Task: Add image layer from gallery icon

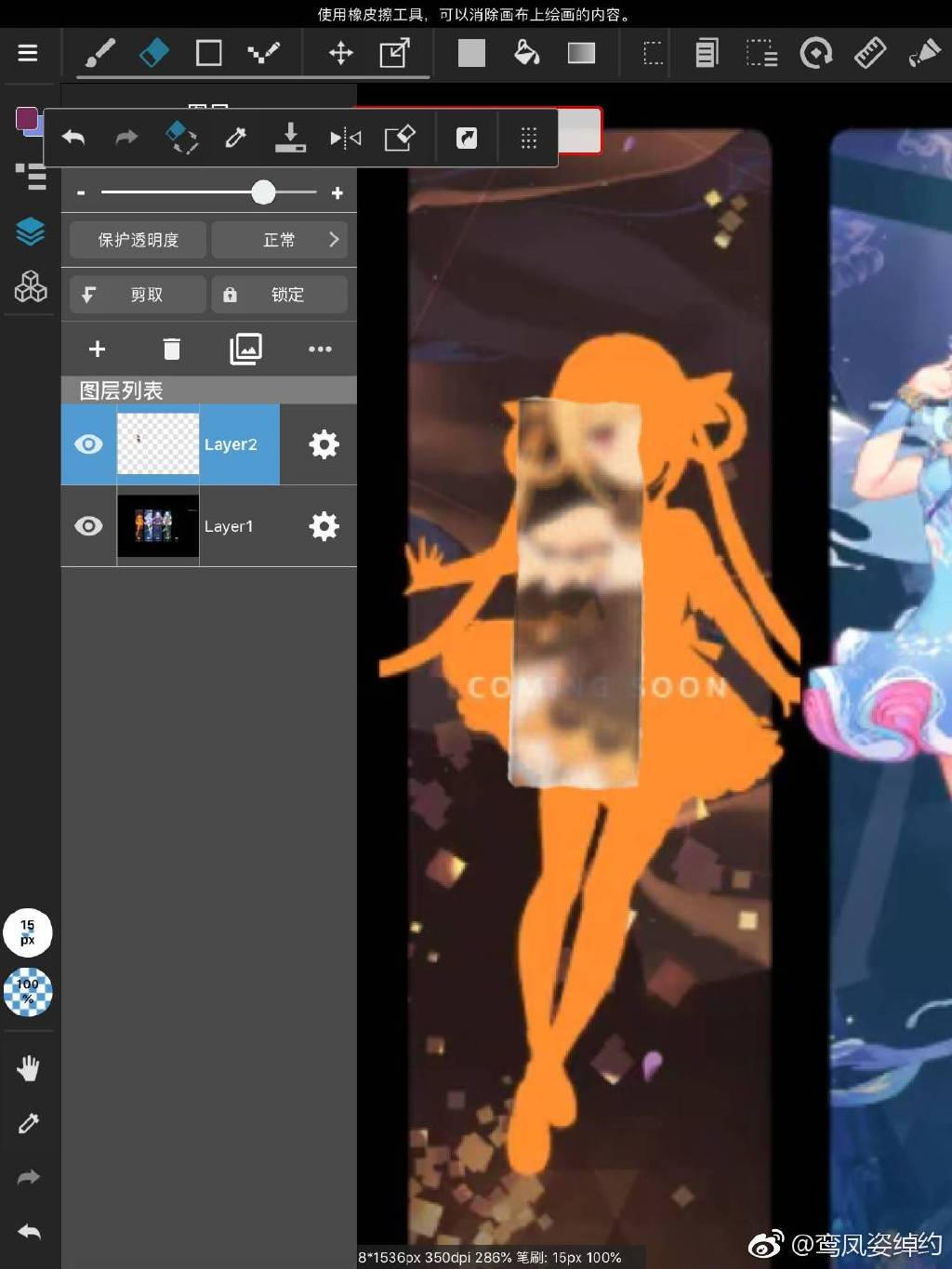Action: pos(245,350)
